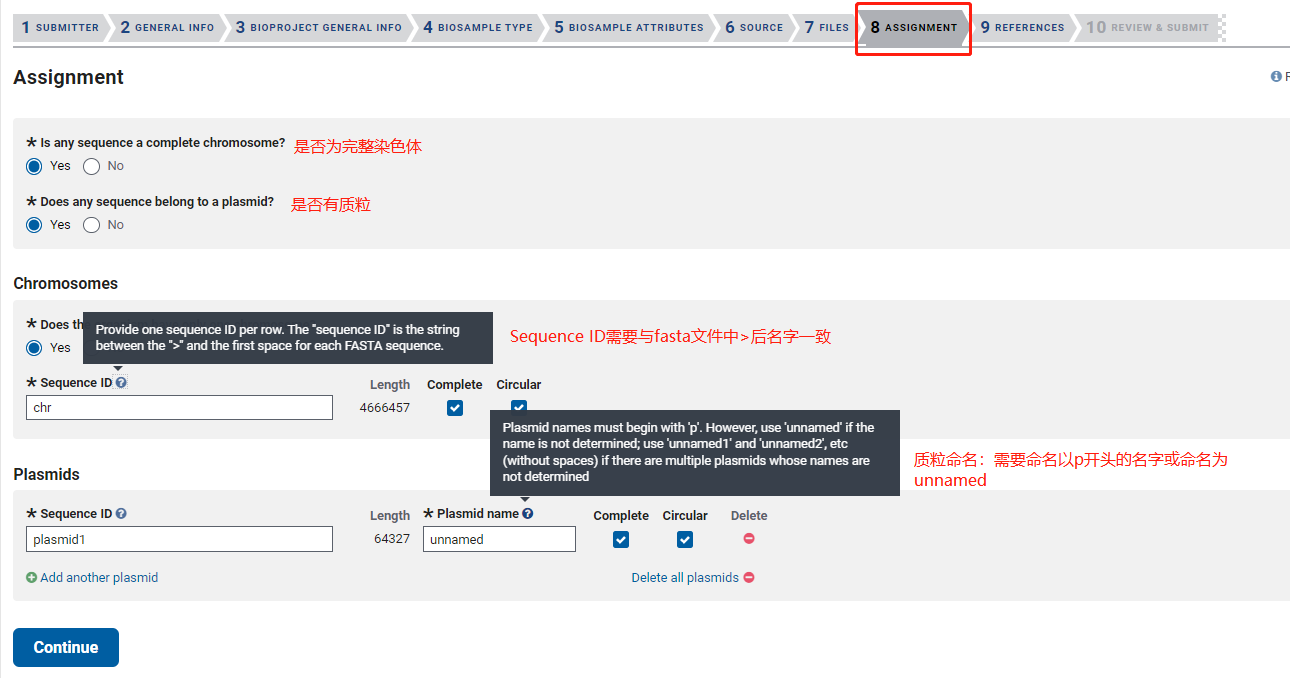Open help icon beside plasmid Sequence ID

tap(121, 513)
